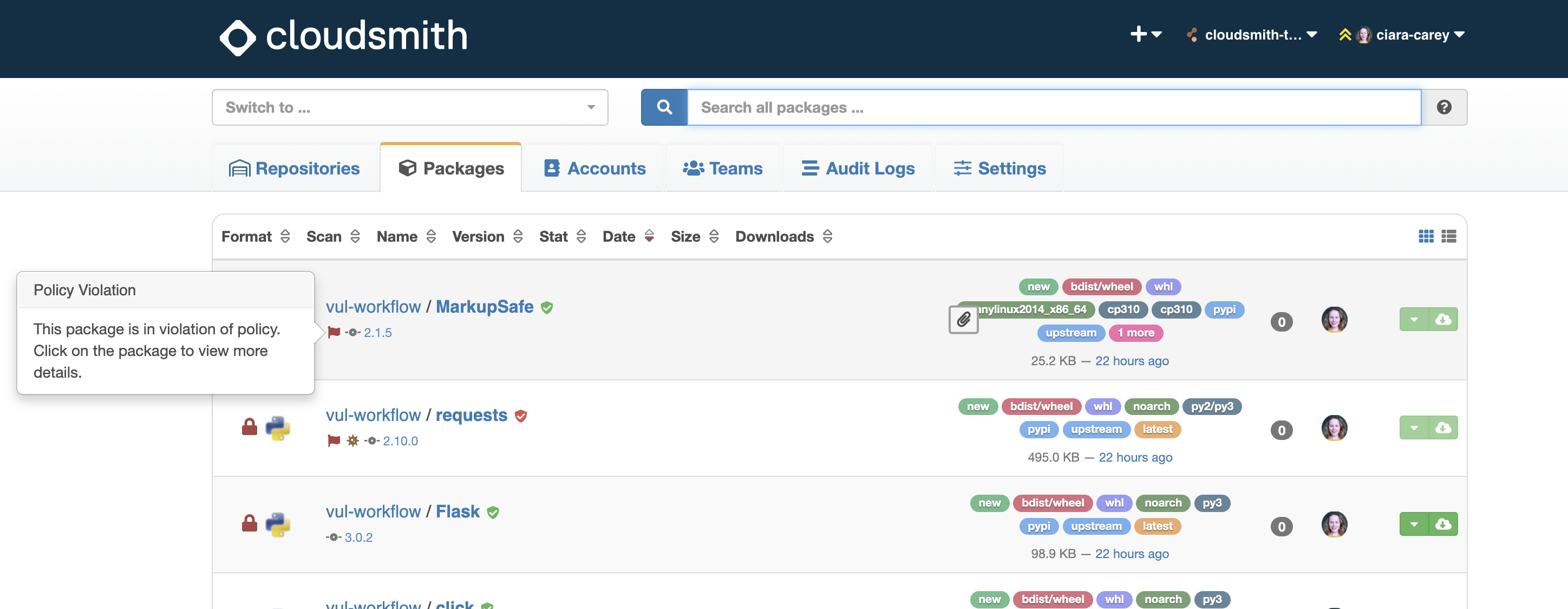Switch to list view layout
Viewport: 1568px width, 609px height.
coord(1449,236)
